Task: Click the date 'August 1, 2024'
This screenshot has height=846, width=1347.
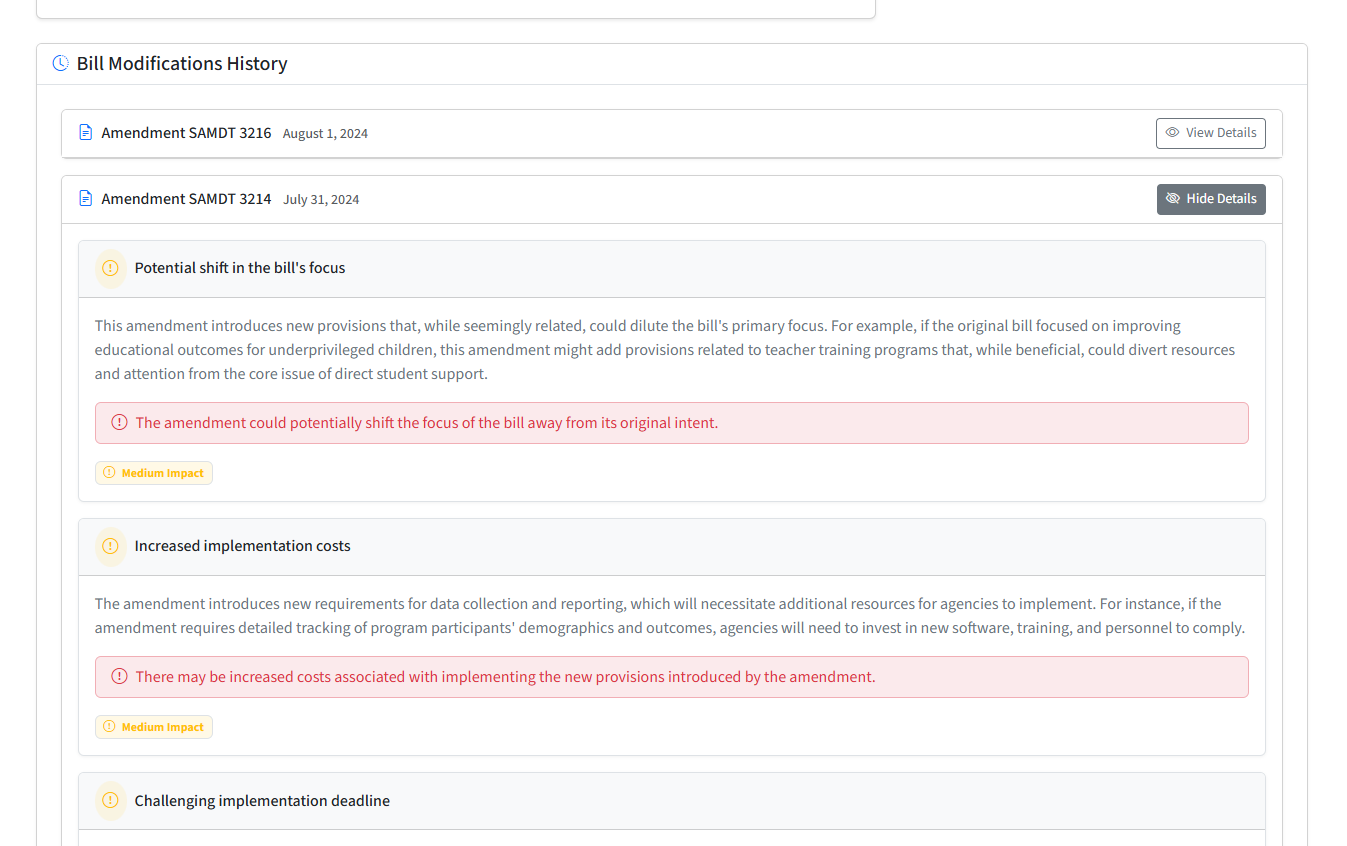Action: click(x=325, y=133)
